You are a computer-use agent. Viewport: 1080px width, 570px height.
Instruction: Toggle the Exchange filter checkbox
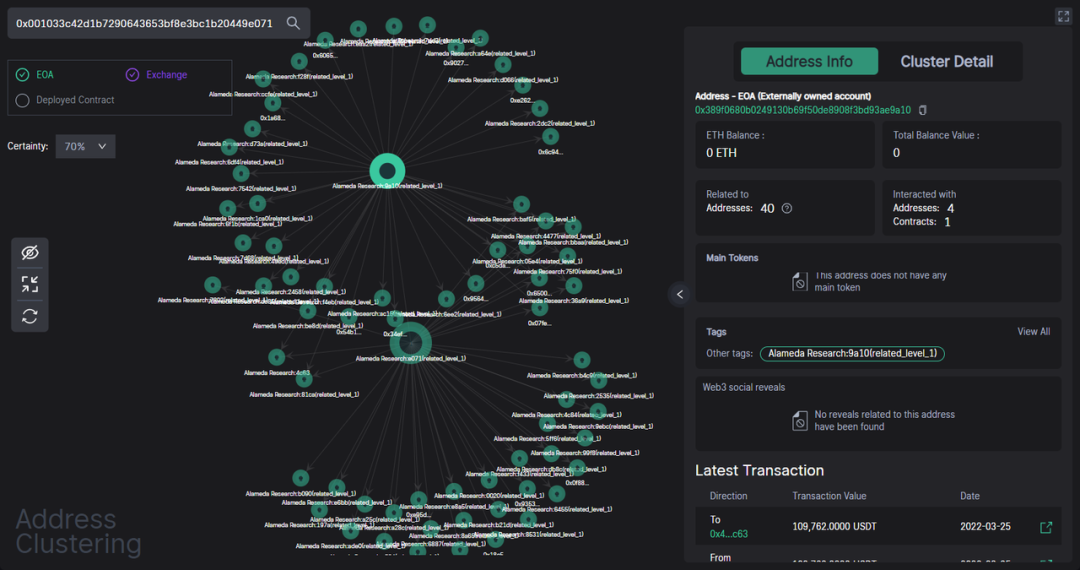pyautogui.click(x=132, y=74)
